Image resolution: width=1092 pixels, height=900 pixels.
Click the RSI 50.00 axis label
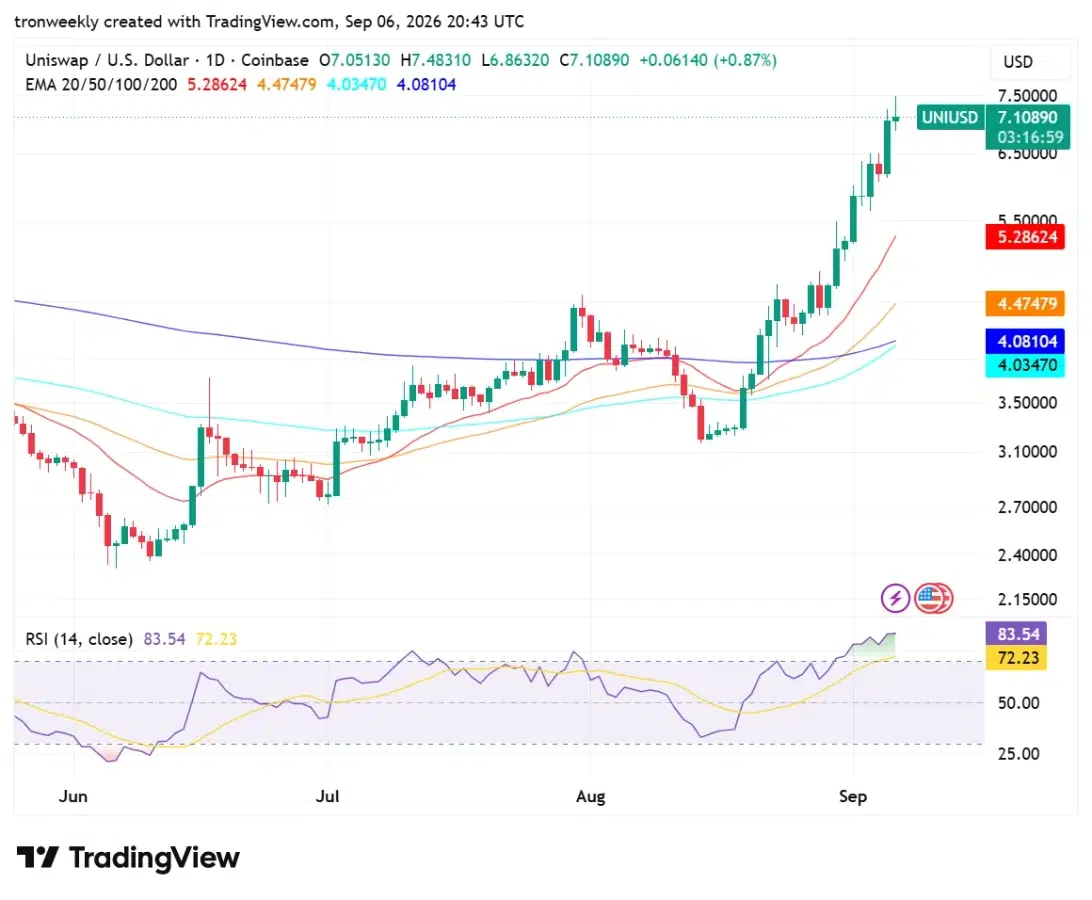point(1018,703)
